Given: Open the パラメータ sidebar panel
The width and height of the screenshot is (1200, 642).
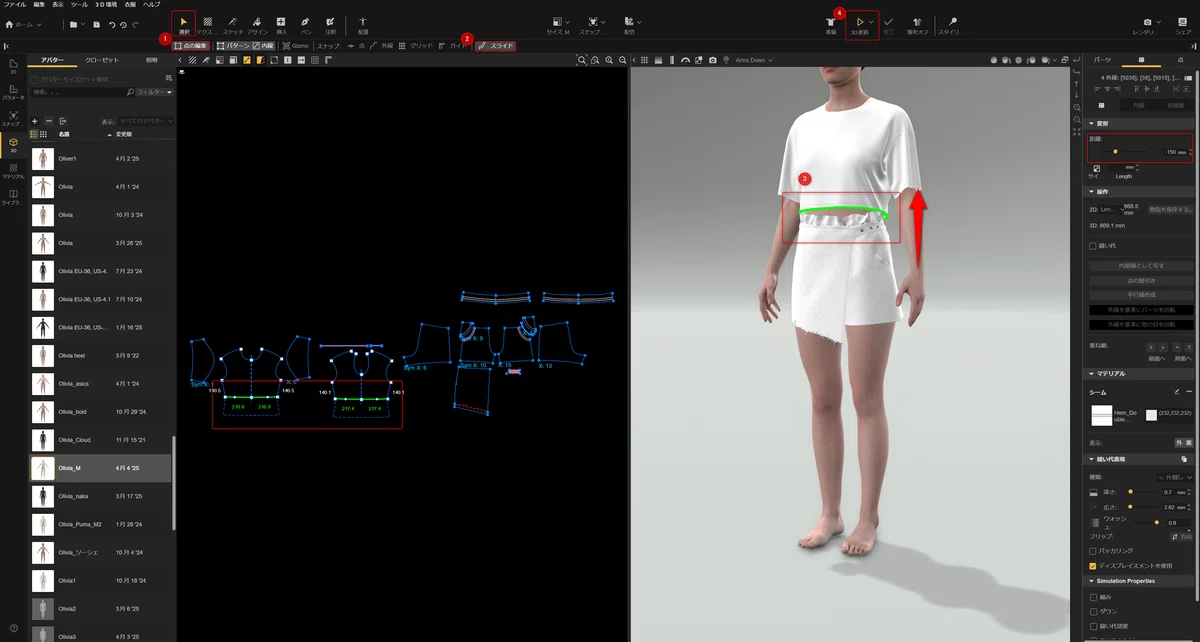Looking at the screenshot, I should tap(13, 92).
